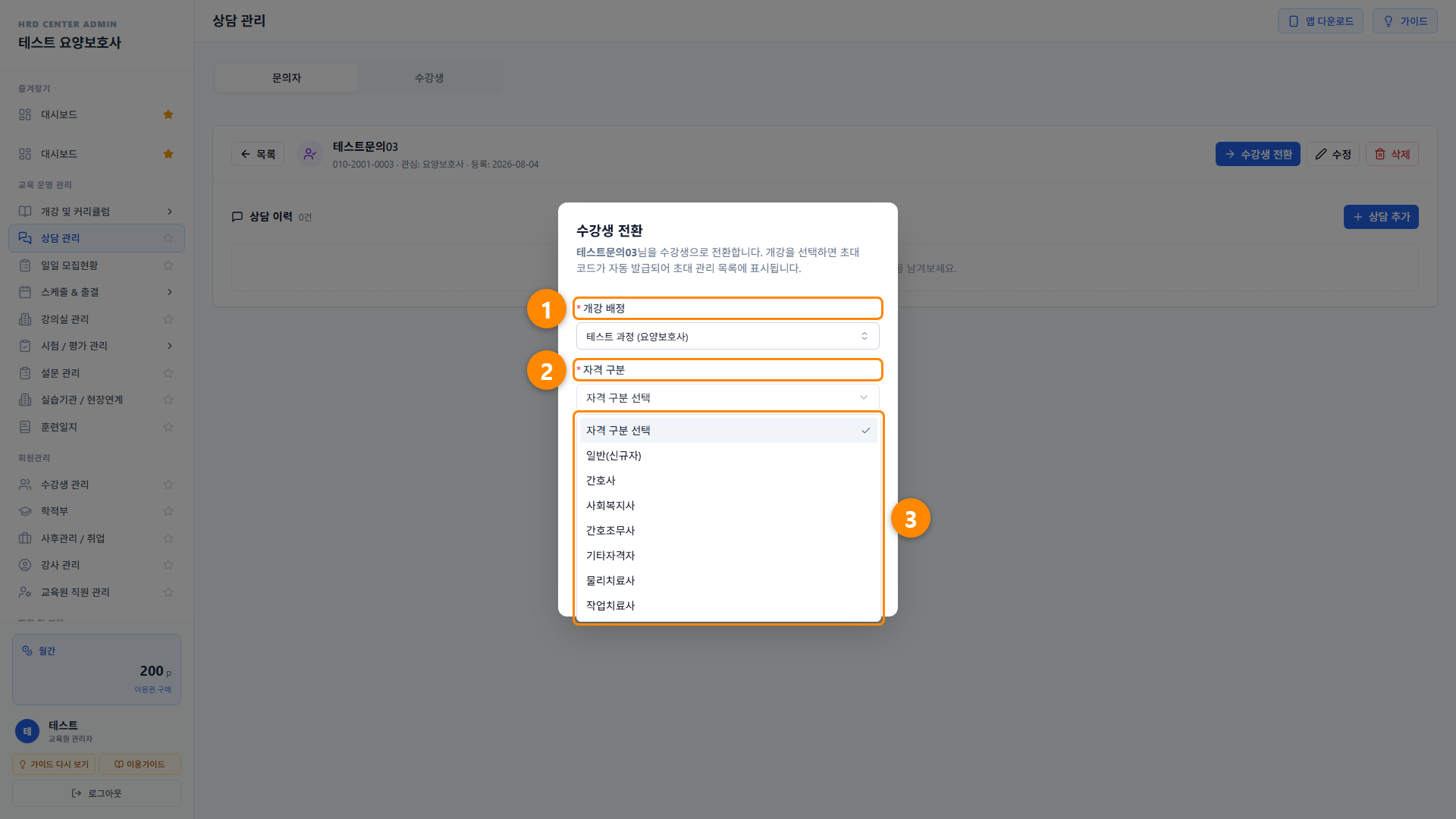Select 일반(신규자) option in the dropdown list
The width and height of the screenshot is (1456, 819).
tap(728, 455)
